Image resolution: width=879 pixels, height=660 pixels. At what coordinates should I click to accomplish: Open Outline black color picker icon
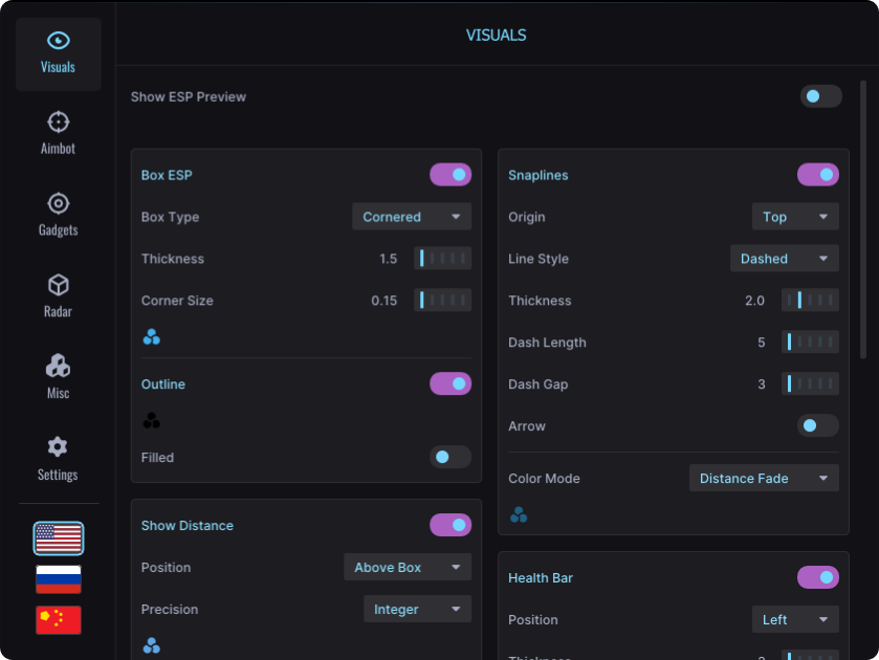[151, 420]
